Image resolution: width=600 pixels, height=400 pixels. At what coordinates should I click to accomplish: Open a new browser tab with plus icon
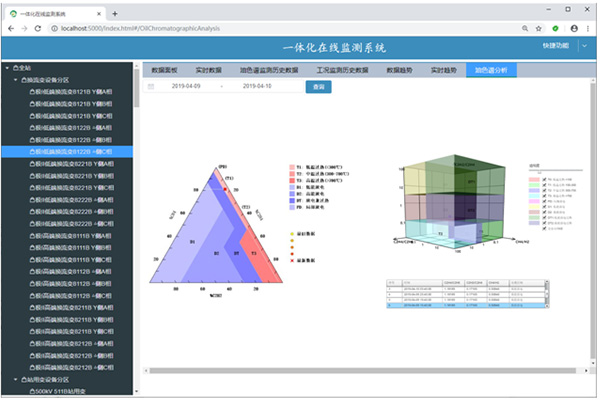115,12
